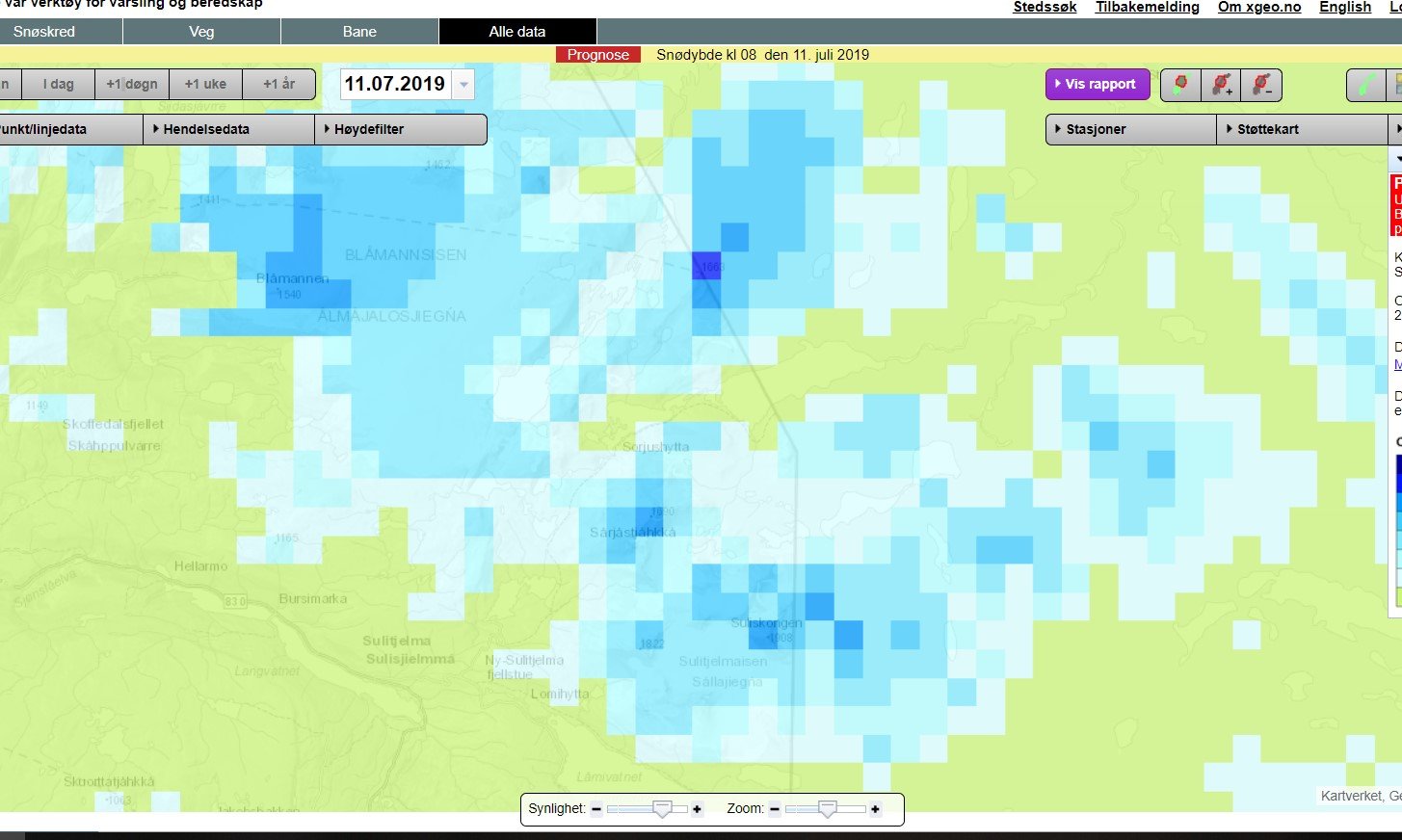Expand the Høydefilter menu
The image size is (1402, 840).
tap(401, 129)
